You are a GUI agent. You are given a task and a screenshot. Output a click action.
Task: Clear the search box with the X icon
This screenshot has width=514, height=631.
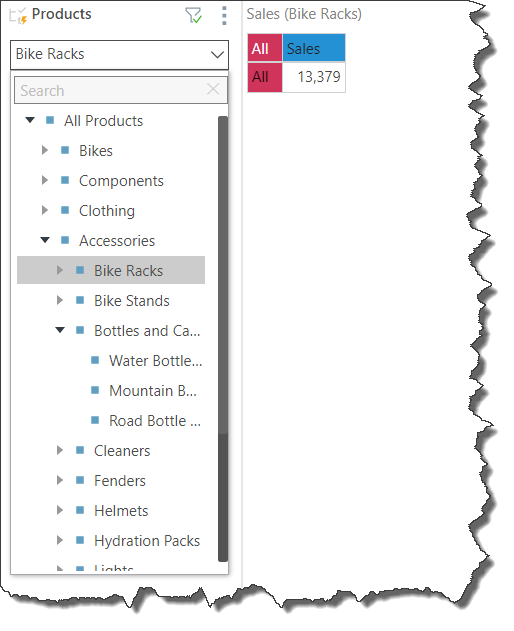click(213, 89)
